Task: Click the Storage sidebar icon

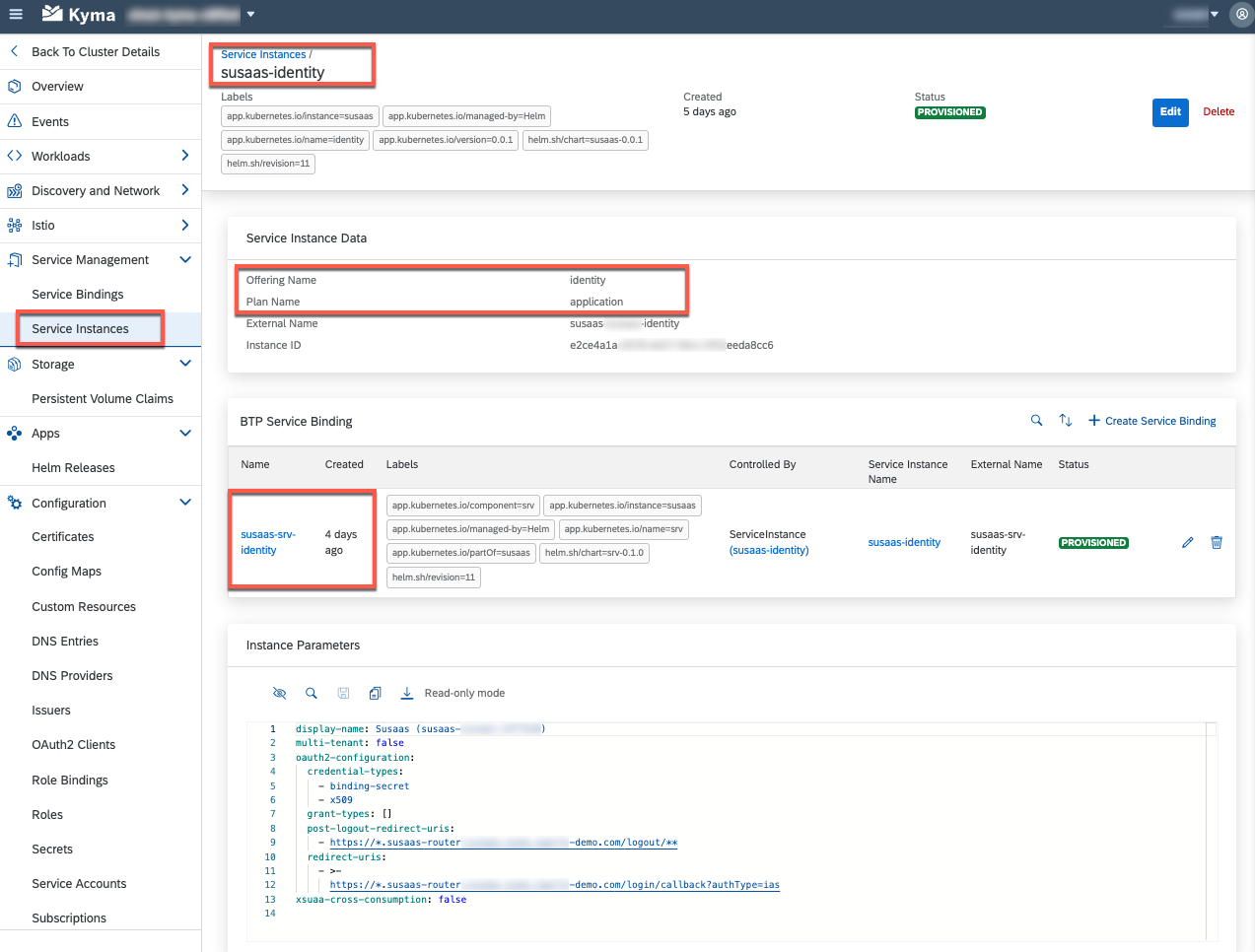Action: click(14, 365)
